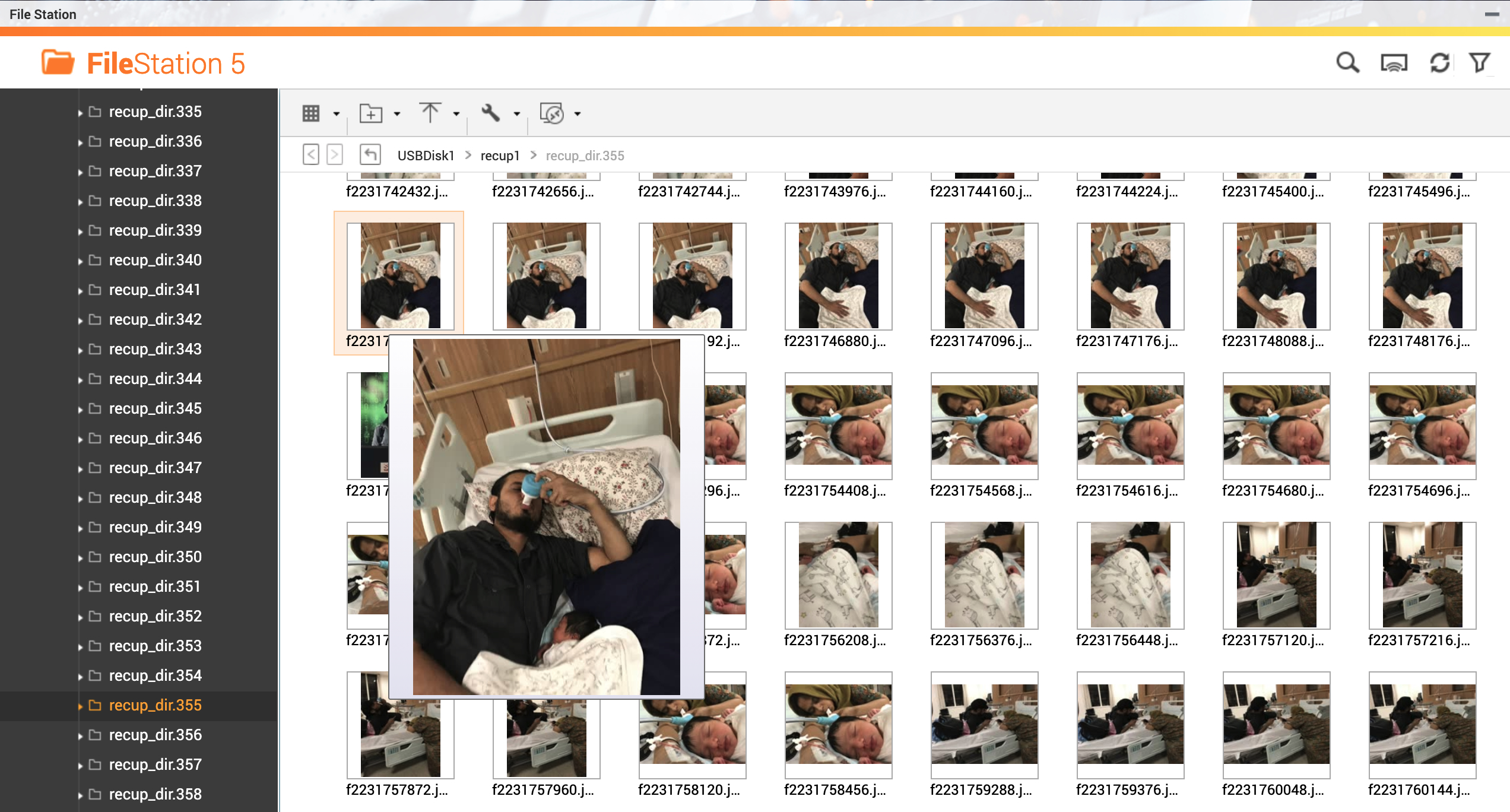The height and width of the screenshot is (812, 1510).
Task: Click recup1 in the breadcrumb
Action: tap(500, 156)
